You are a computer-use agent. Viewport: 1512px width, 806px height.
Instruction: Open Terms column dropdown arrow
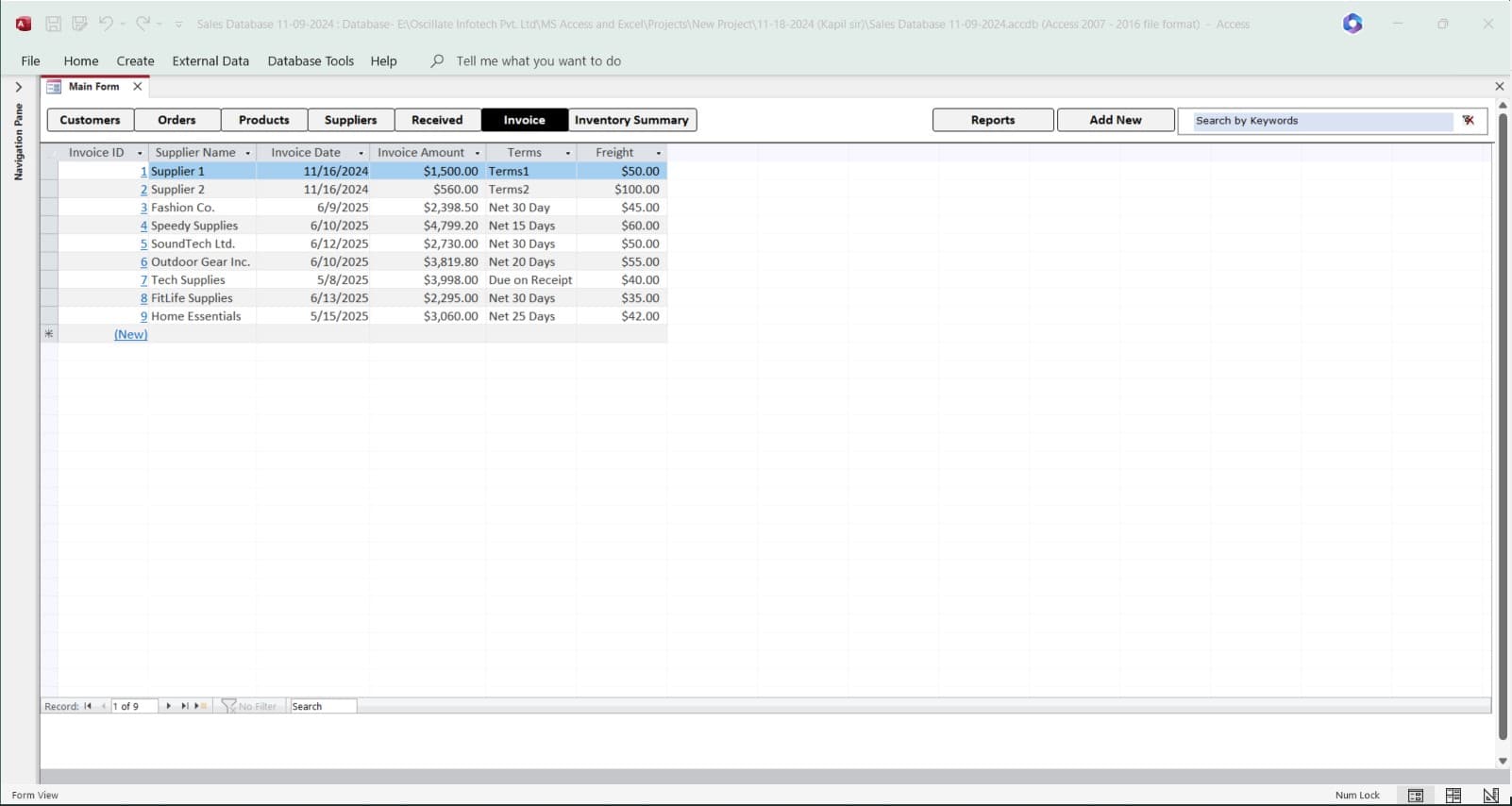click(x=568, y=153)
